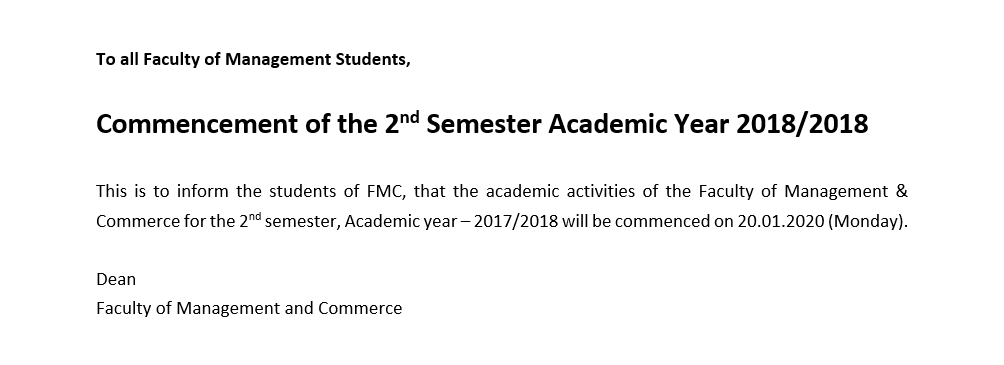Click the 'Dean' signature line
This screenshot has height=365, width=1004.
pyautogui.click(x=116, y=279)
